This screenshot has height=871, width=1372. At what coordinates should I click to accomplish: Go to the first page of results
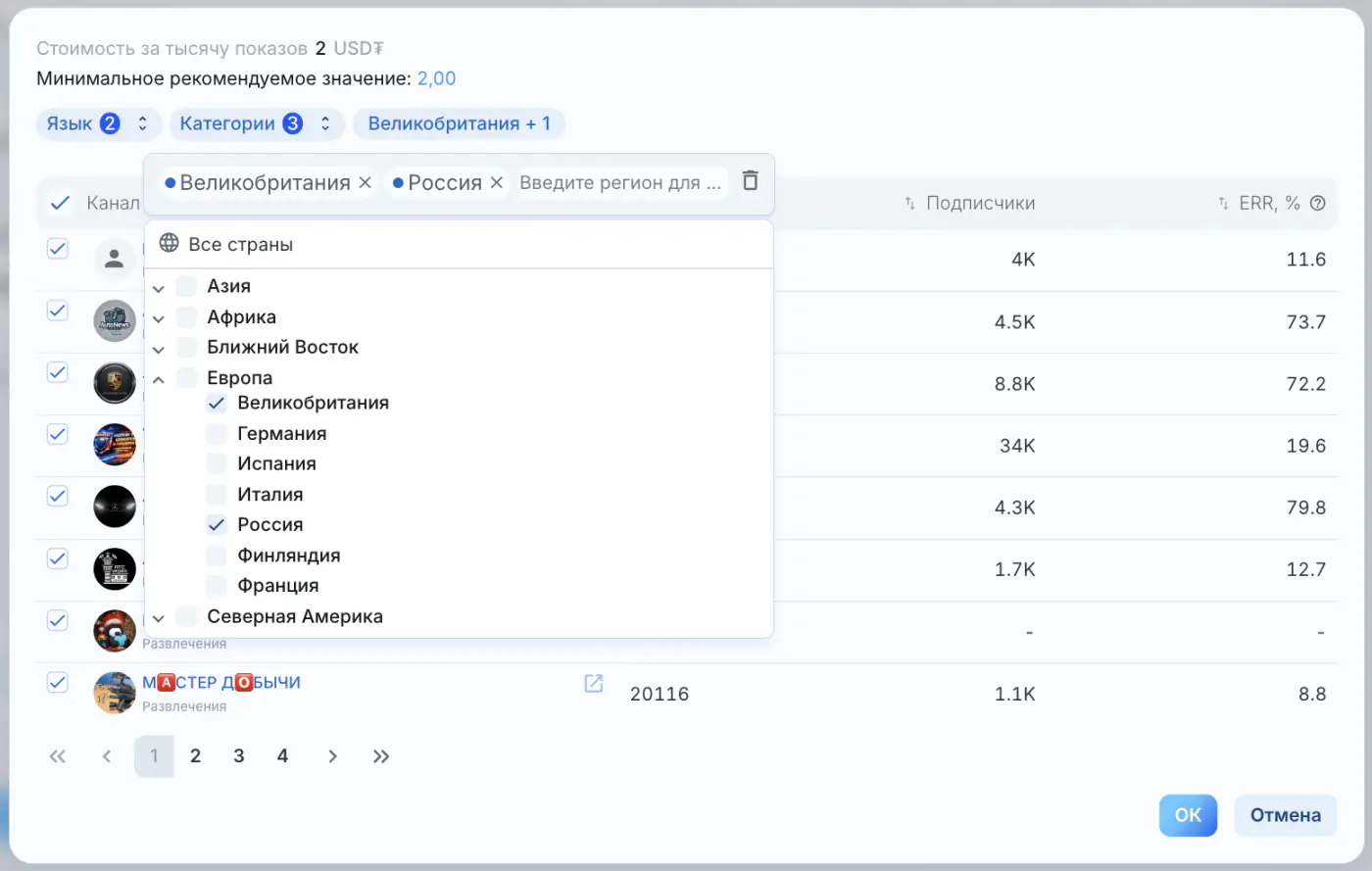(x=58, y=756)
